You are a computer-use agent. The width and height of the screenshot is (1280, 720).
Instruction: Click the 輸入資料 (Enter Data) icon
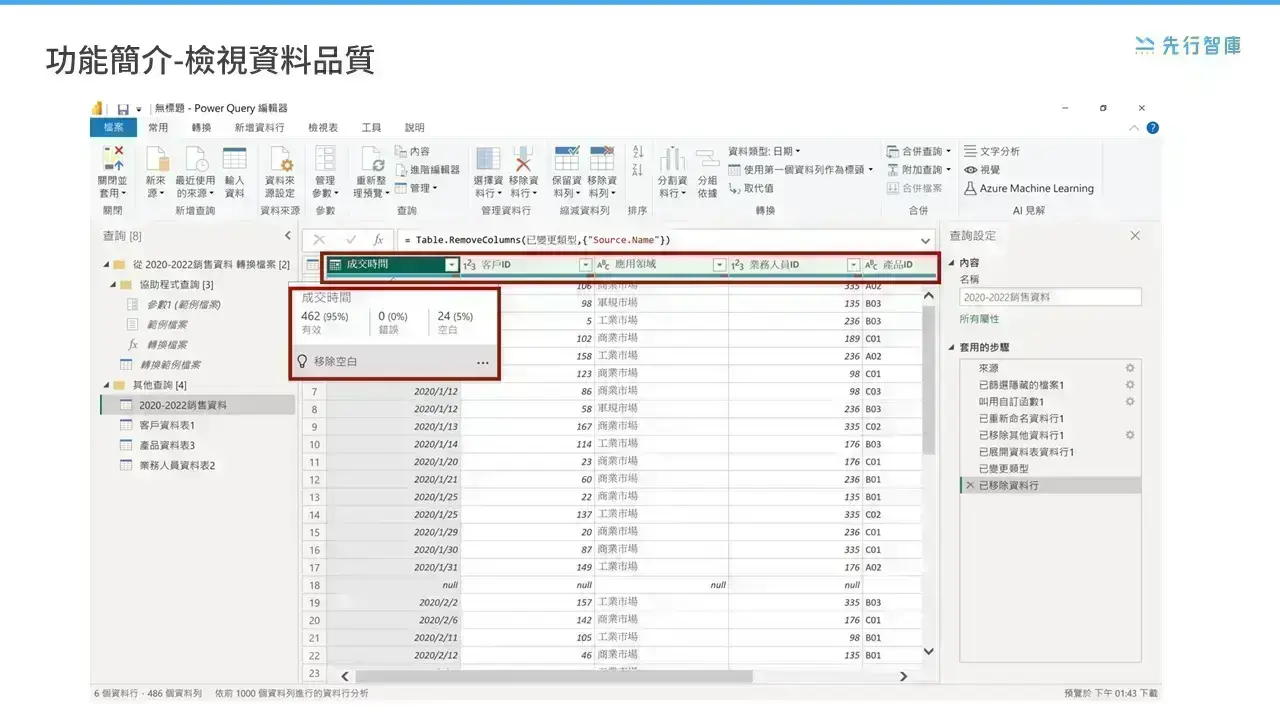click(234, 159)
